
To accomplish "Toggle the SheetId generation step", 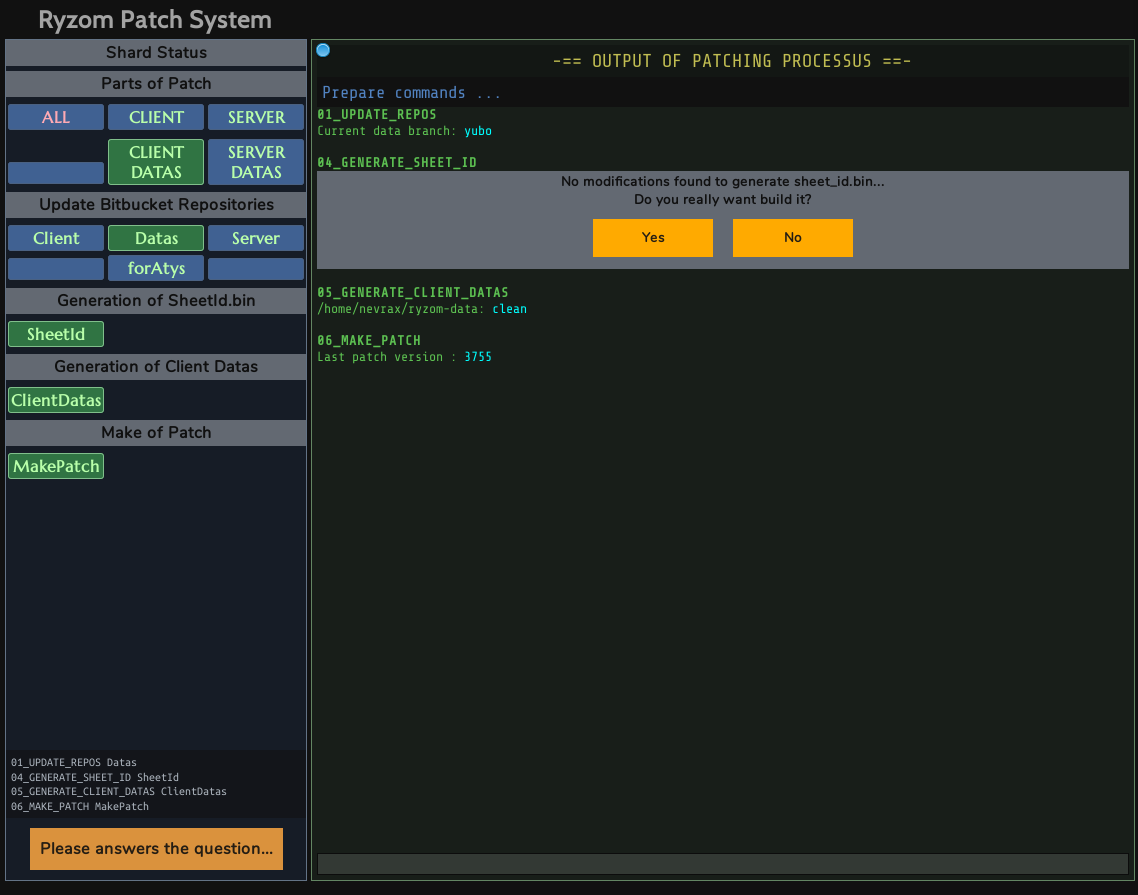I will click(56, 334).
